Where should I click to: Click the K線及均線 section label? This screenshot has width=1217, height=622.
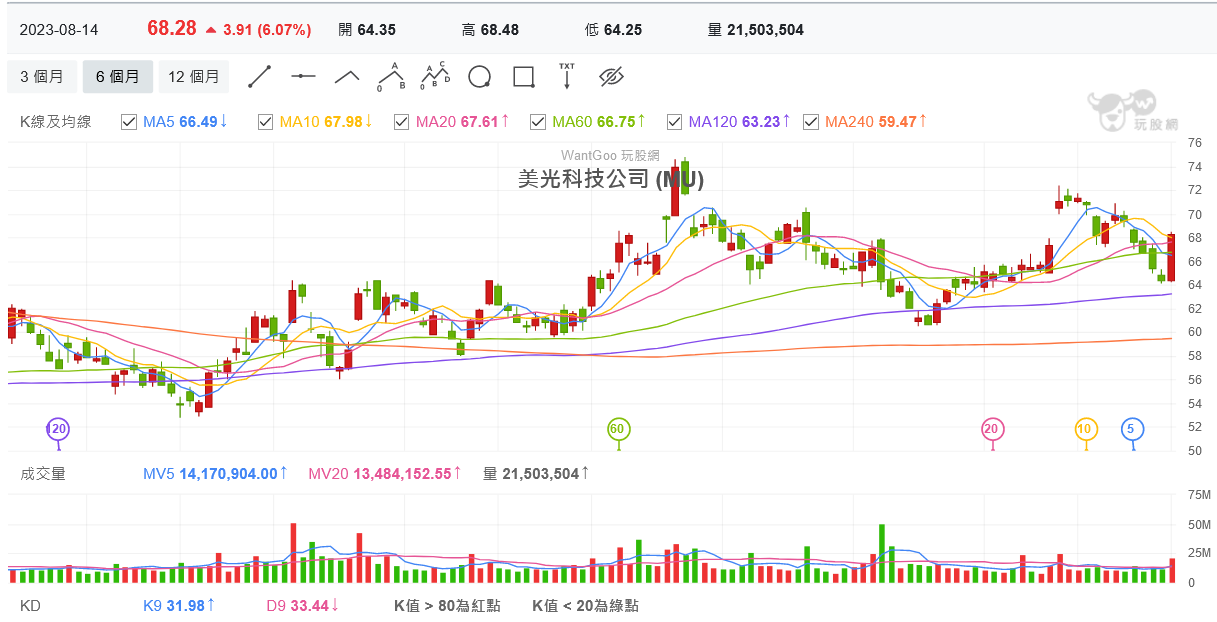56,122
